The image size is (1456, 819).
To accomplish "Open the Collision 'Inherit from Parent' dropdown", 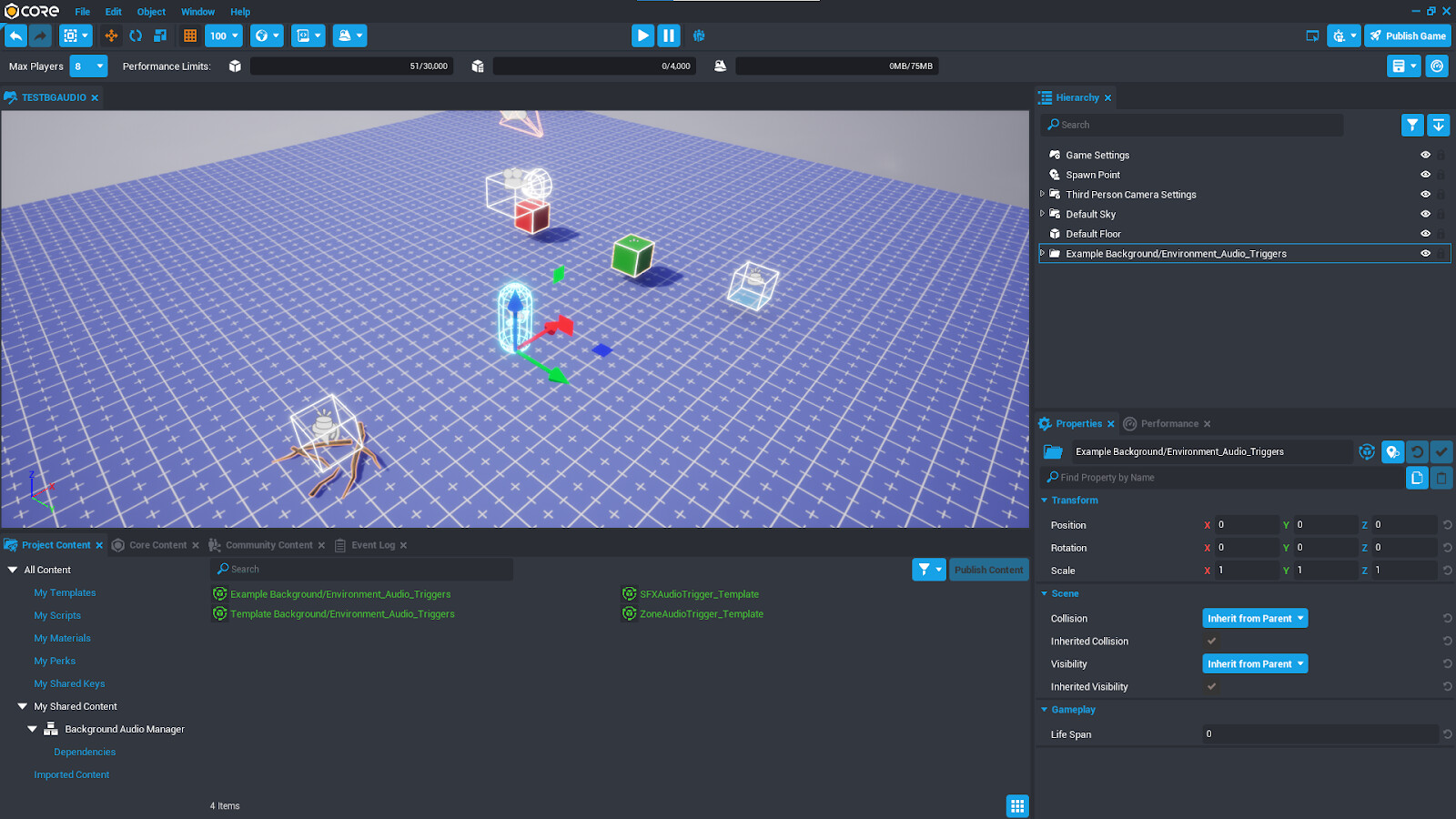I will (x=1255, y=618).
